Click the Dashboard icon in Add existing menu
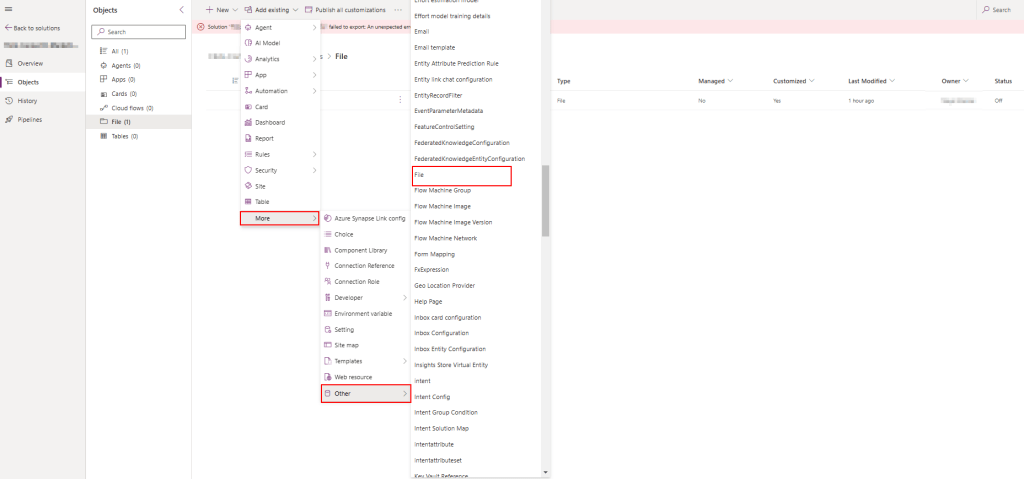1024x479 pixels. [x=246, y=123]
